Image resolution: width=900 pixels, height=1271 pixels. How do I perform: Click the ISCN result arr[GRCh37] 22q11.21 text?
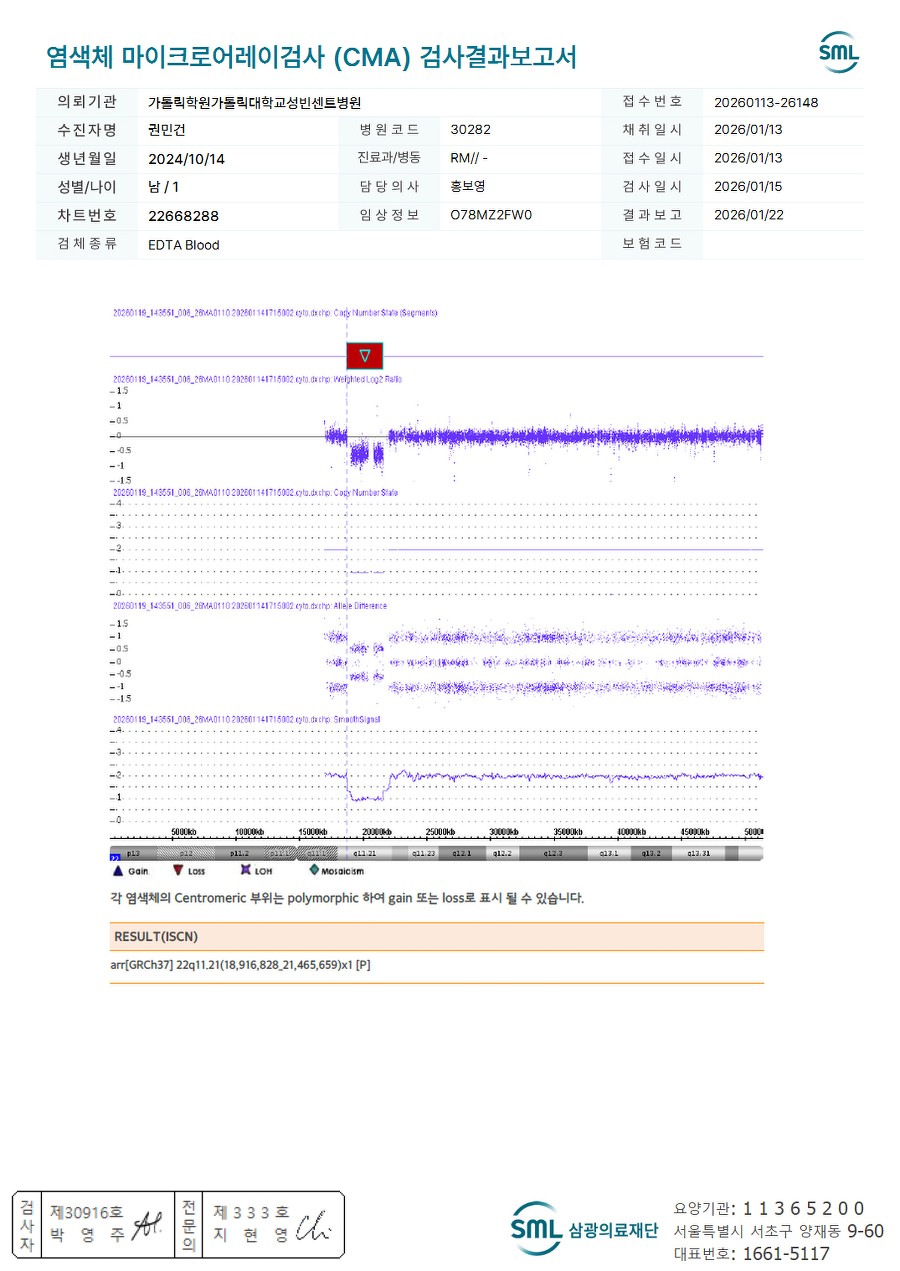click(240, 966)
